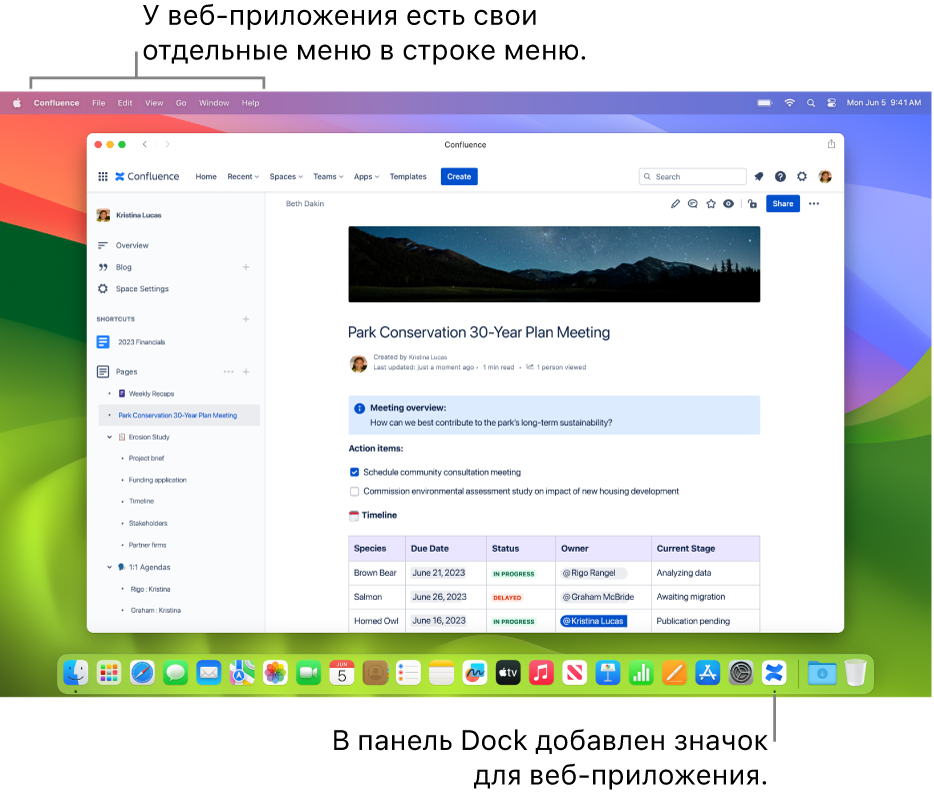934x801 pixels.
Task: Open the app switcher grid icon
Action: (102, 176)
